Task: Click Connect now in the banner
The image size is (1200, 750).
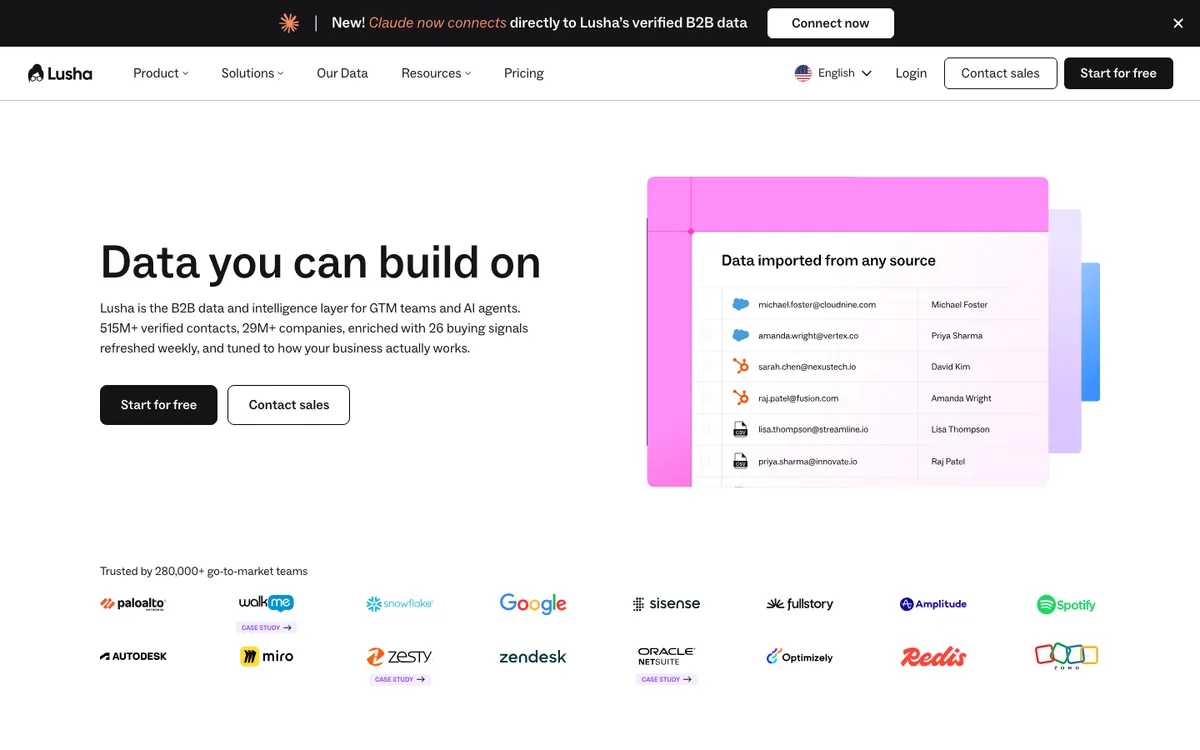Action: [x=830, y=23]
